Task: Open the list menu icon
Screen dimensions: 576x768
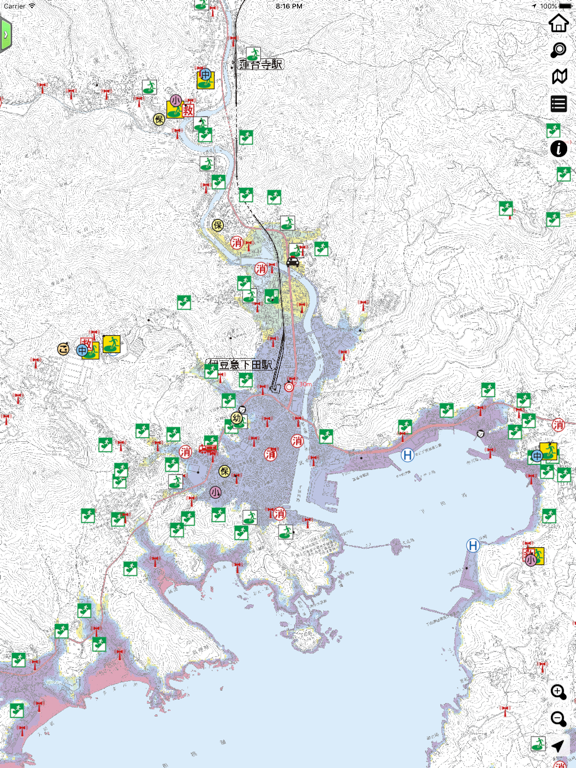Action: [558, 104]
